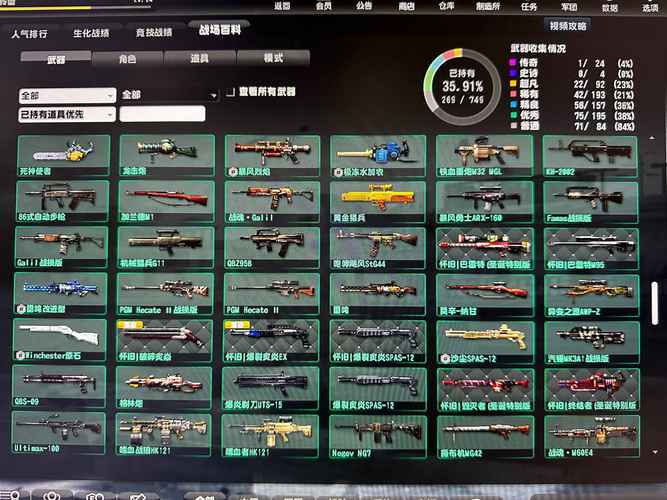Click the scroll-down arrow of weapon list
This screenshot has height=500, width=667.
(655, 452)
